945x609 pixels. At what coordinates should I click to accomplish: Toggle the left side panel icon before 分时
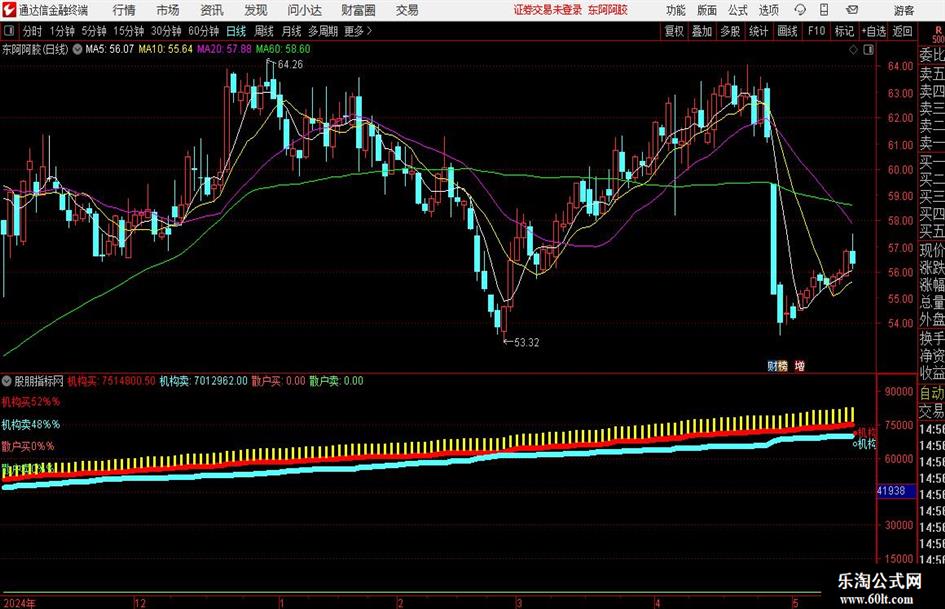[8, 31]
